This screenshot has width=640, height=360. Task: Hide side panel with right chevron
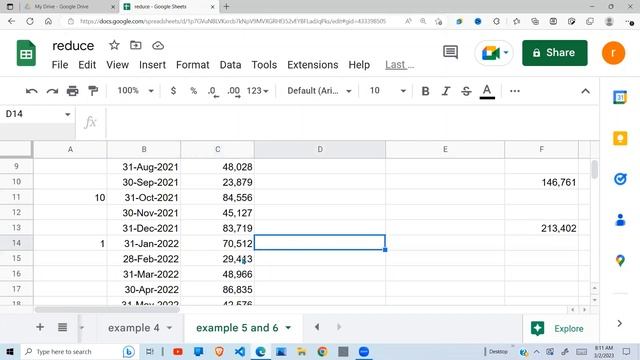pos(620,323)
